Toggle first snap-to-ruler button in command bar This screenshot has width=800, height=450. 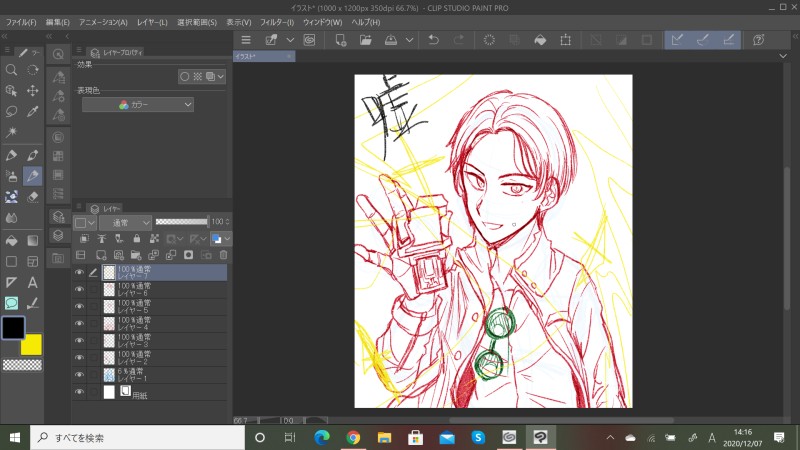click(x=677, y=40)
